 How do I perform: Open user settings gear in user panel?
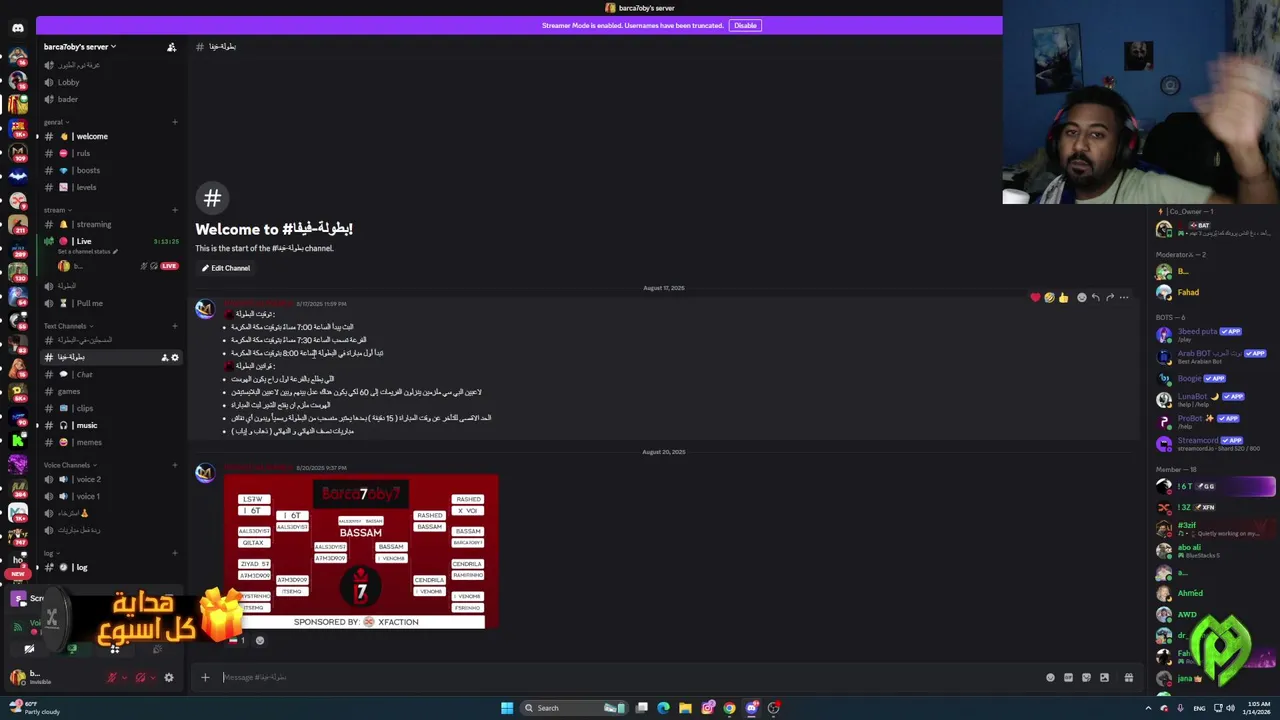[169, 677]
